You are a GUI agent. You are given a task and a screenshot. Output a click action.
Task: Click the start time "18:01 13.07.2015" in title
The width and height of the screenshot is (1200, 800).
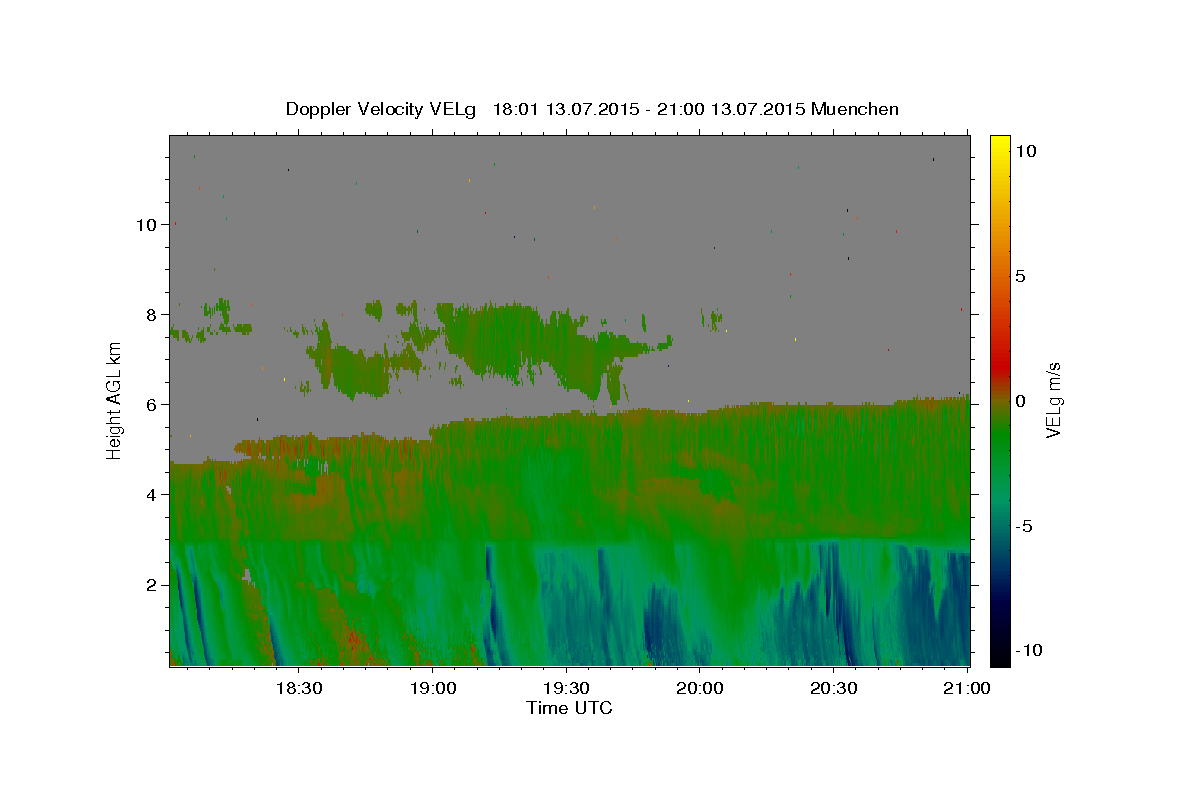566,109
